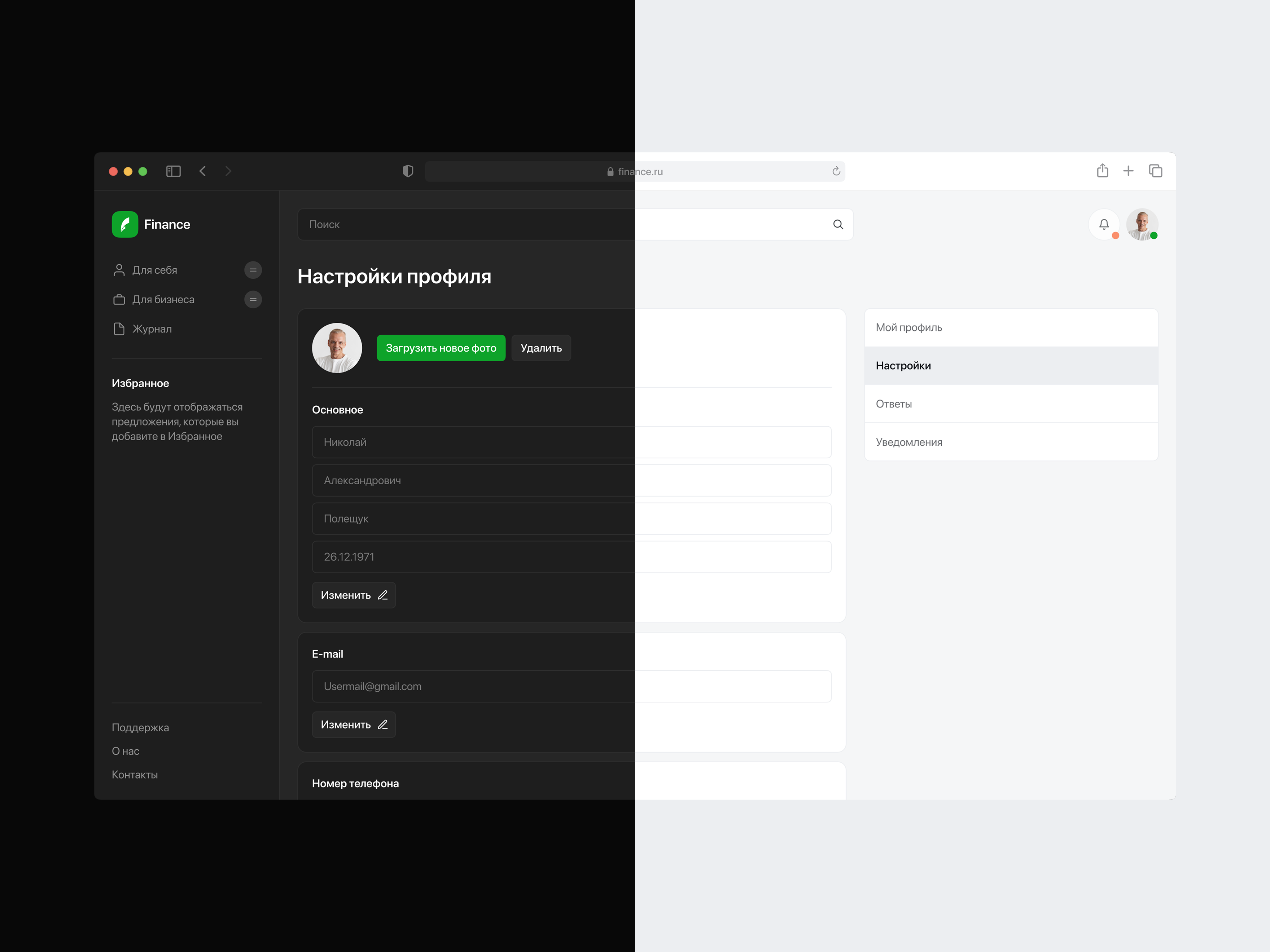Switch to Ответы tab
Viewport: 1270px width, 952px height.
coord(1011,404)
